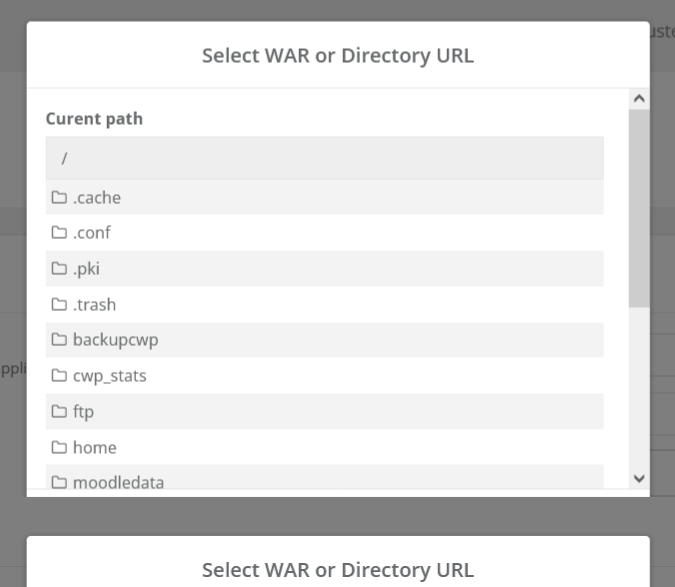Navigate into the home folder
The height and width of the screenshot is (587, 675).
[94, 448]
